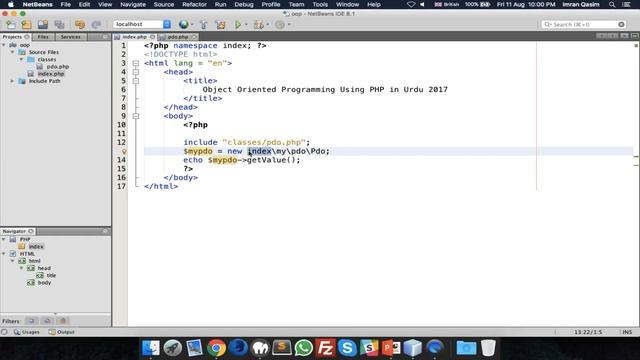Switch to the Files tab

coord(43,37)
